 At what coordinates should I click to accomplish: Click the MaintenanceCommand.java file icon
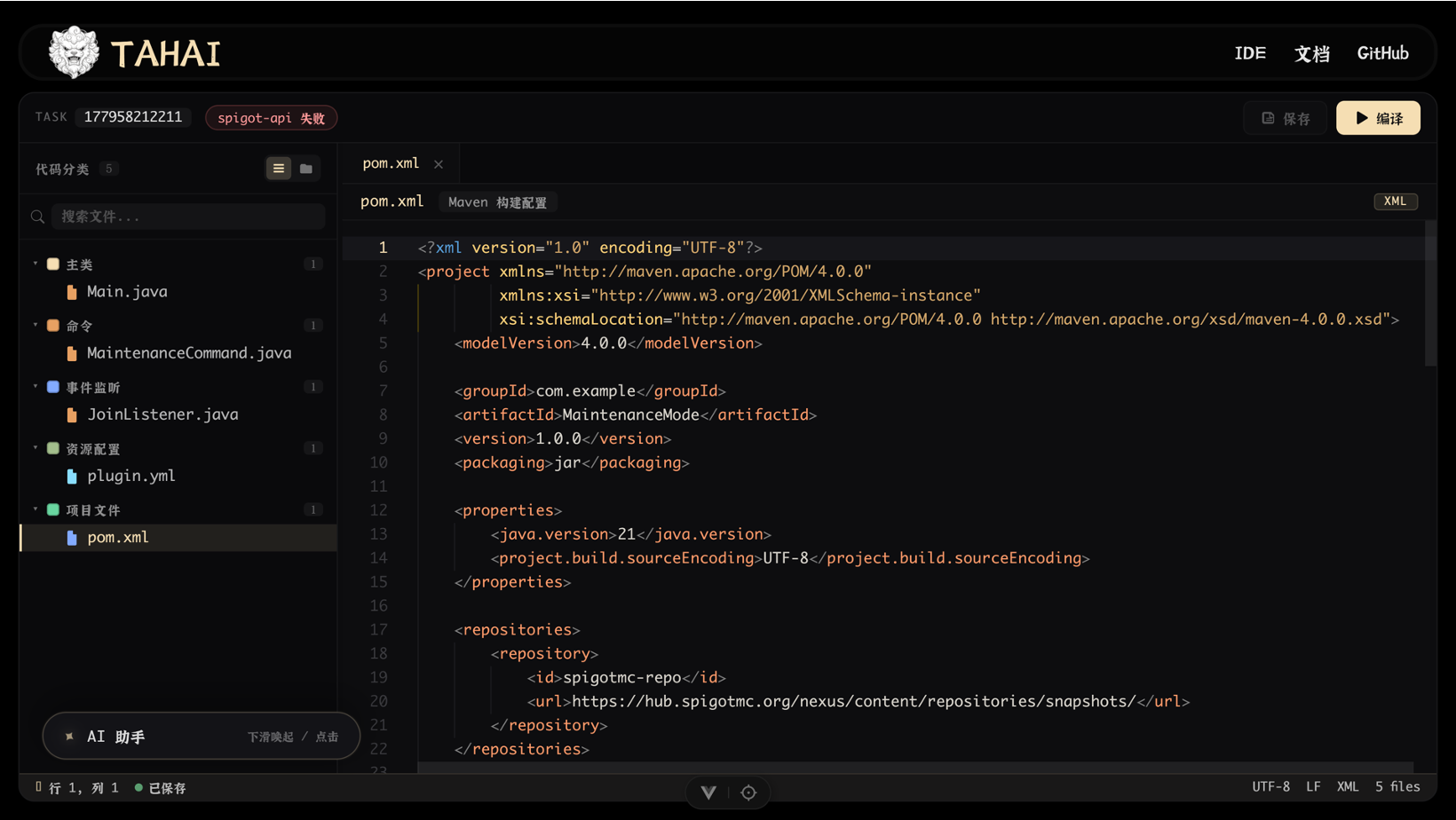pyautogui.click(x=72, y=353)
